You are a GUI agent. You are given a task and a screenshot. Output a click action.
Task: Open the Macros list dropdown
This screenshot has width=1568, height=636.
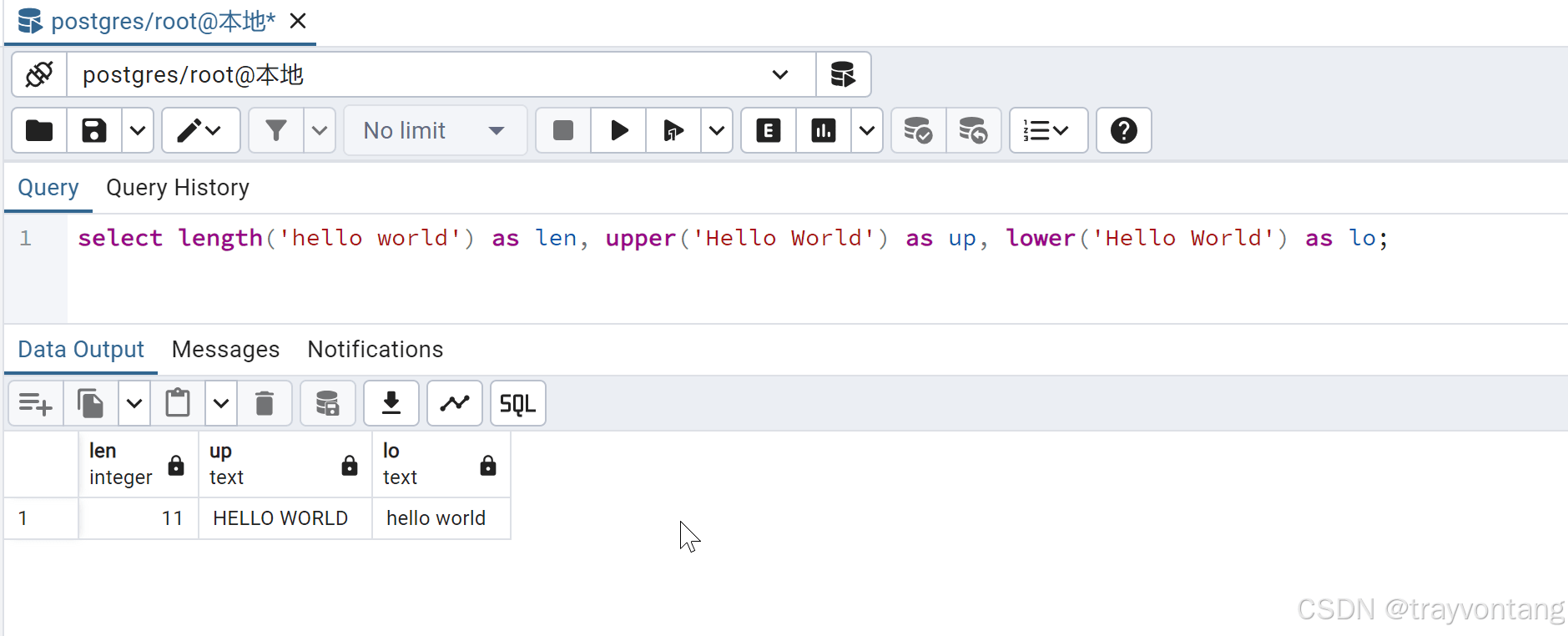tap(1048, 130)
